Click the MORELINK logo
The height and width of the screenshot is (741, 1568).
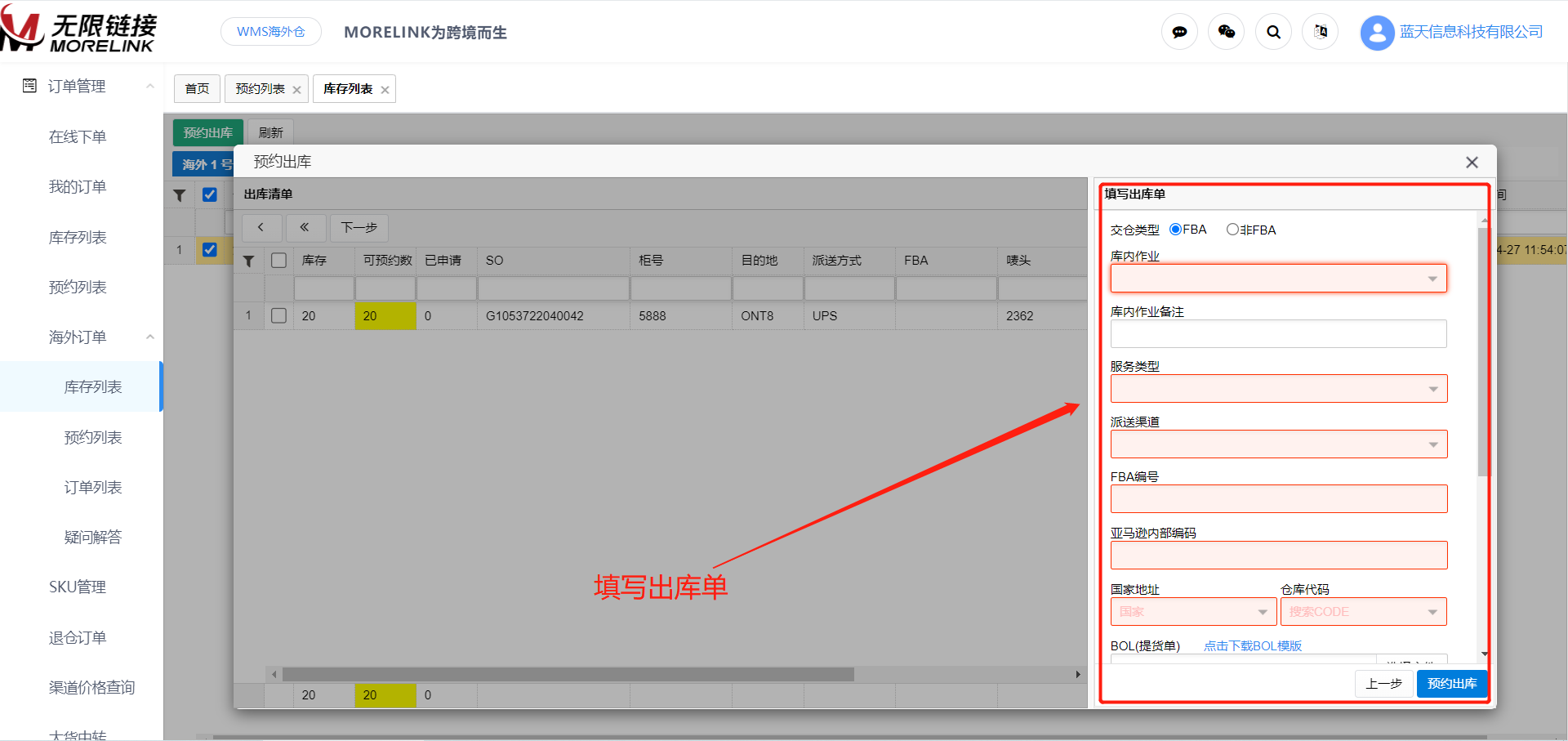pyautogui.click(x=78, y=31)
